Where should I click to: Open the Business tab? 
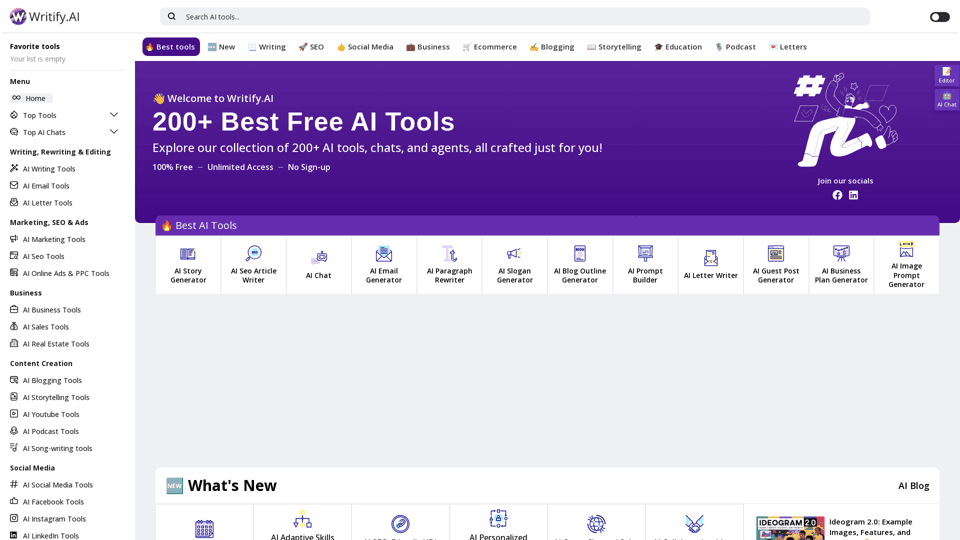coord(428,47)
